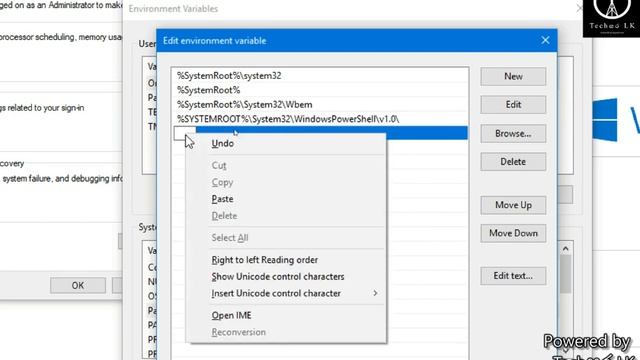
Task: Select the plain %SystemRoot% entry
Action: click(320, 90)
